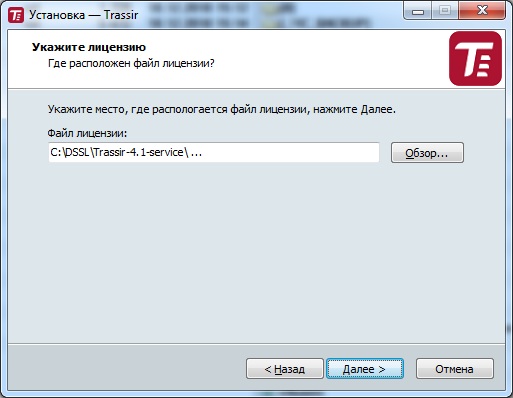This screenshot has width=513, height=398.
Task: Return to previous step with Назад
Action: (285, 369)
